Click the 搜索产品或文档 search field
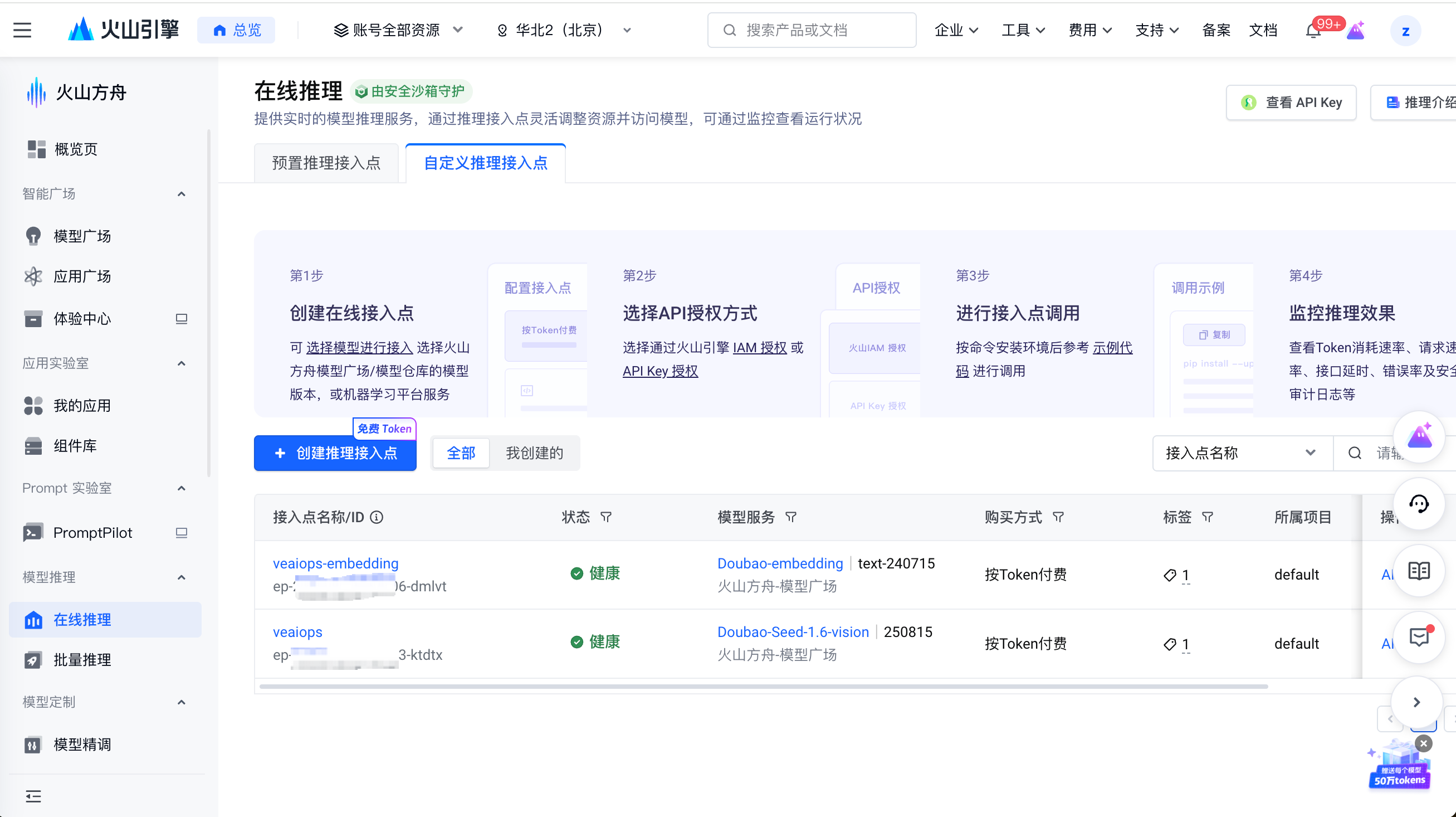Screen dimensions: 1456x817 coord(812,30)
